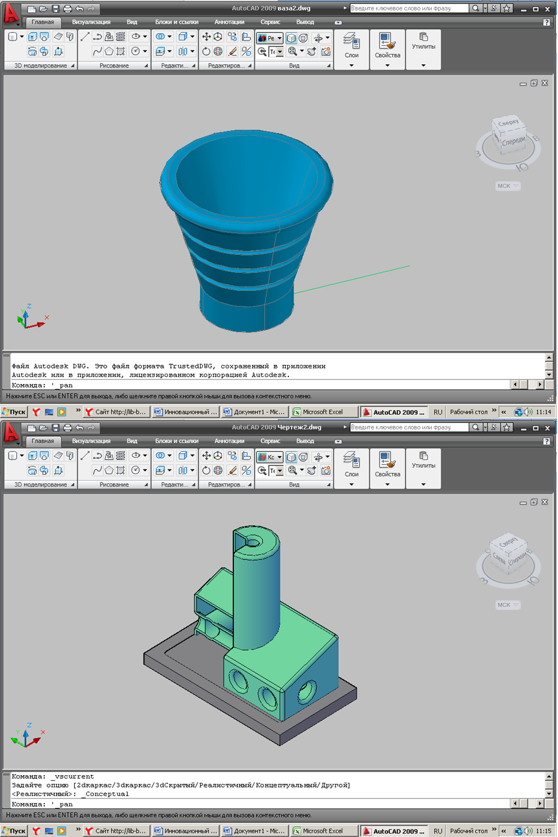
Task: Open Визуализация tab in ваза2.dwg ribbon
Action: pos(91,22)
